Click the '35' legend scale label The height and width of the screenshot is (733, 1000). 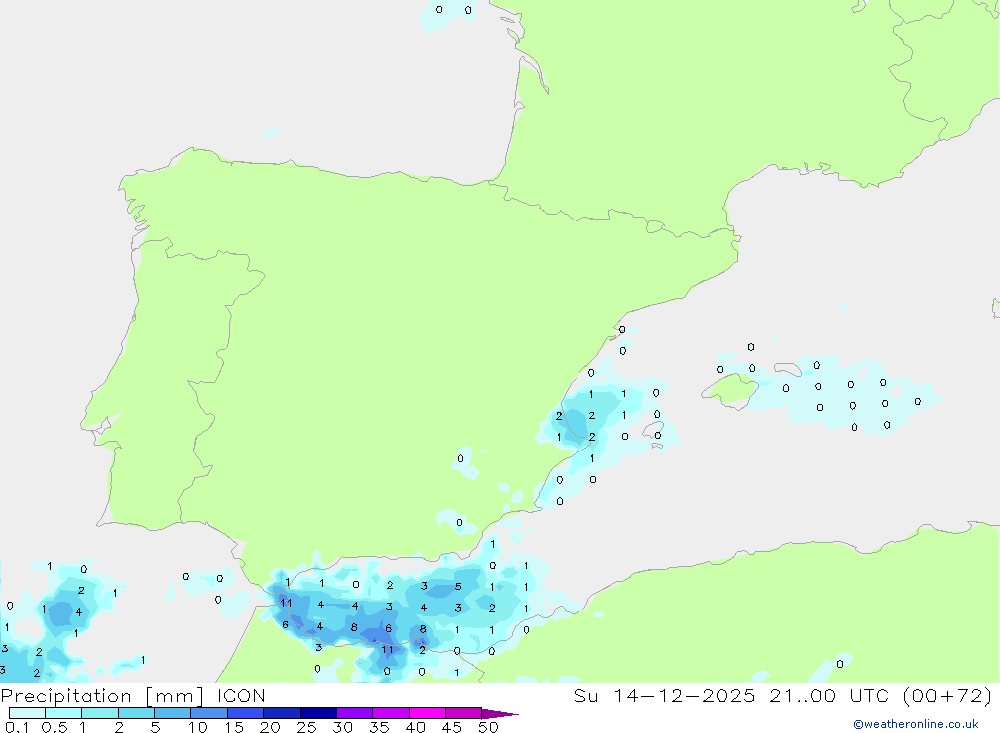coord(379,727)
